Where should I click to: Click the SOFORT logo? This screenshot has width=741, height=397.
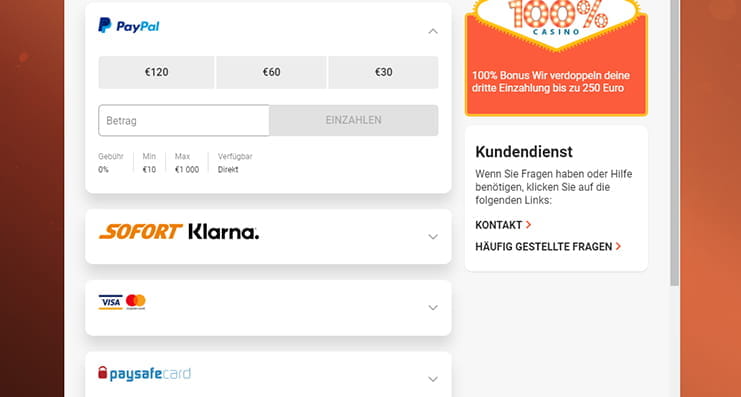click(141, 232)
